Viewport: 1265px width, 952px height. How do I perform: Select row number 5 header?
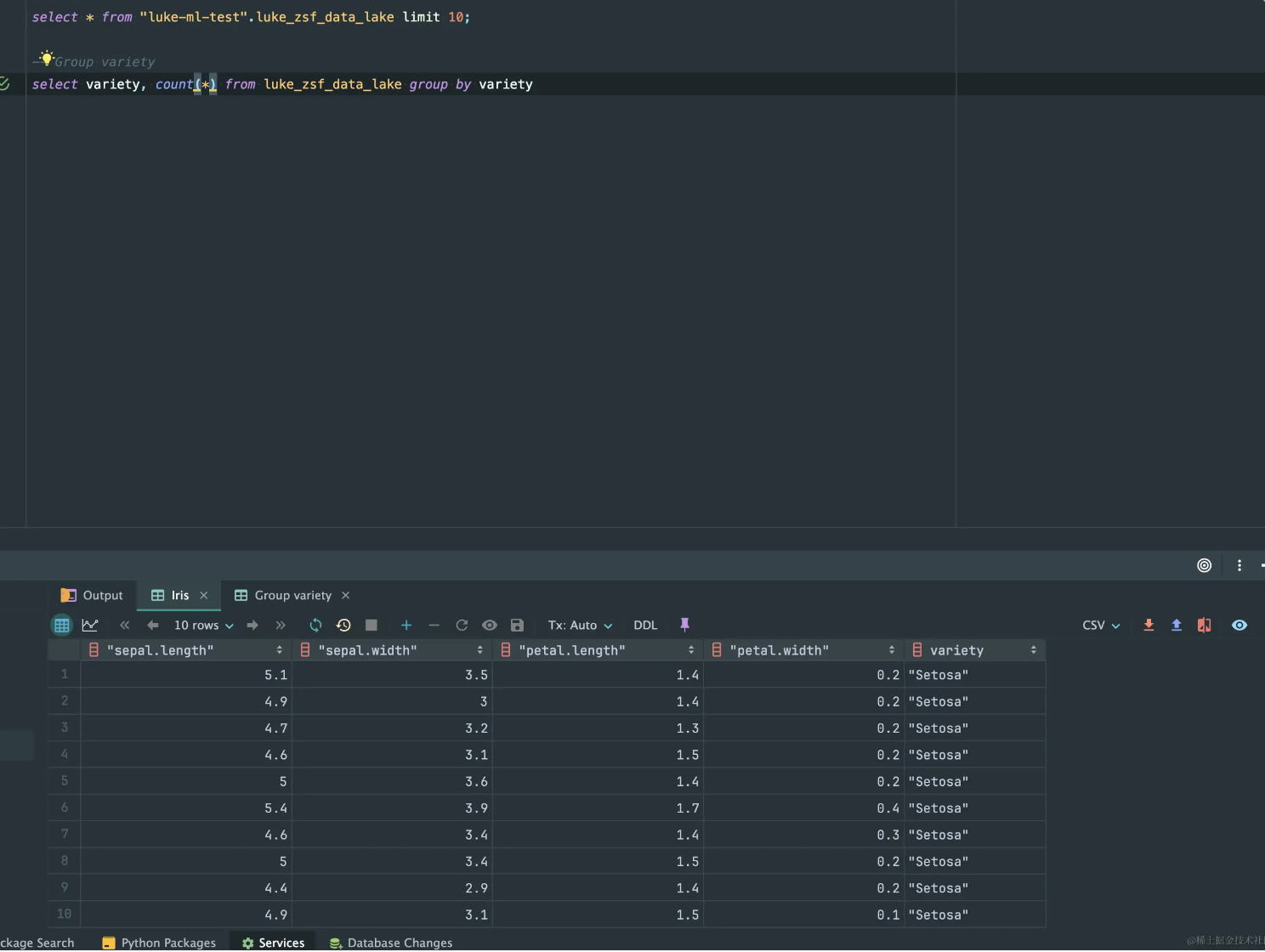point(64,781)
